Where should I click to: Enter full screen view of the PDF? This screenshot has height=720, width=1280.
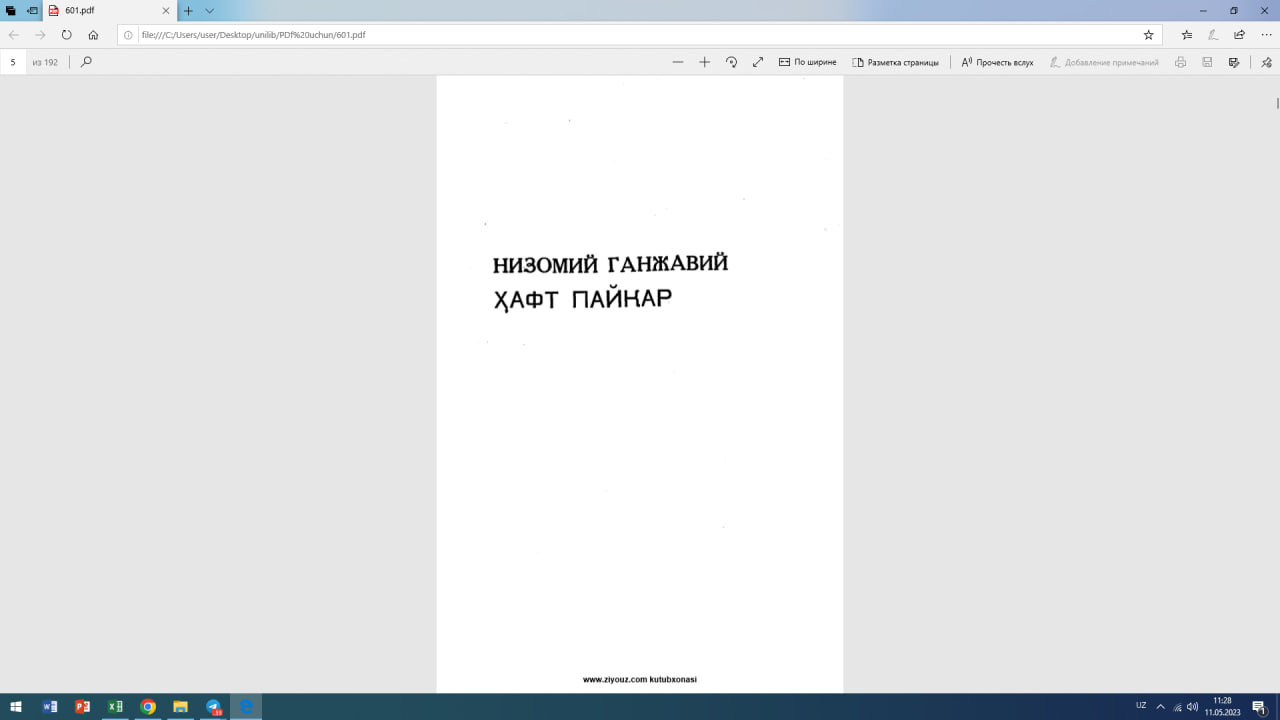(x=757, y=61)
